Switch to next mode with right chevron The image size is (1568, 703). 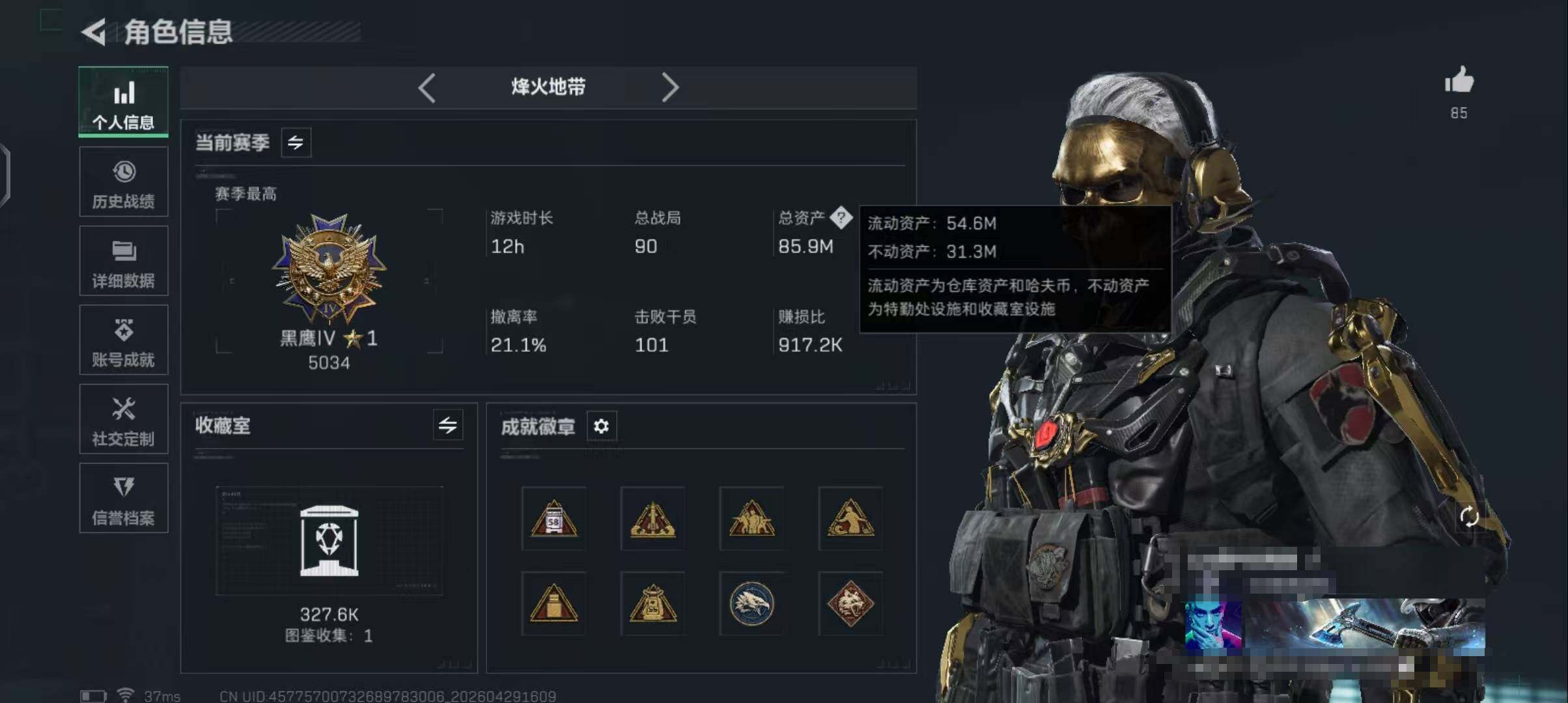tap(670, 87)
